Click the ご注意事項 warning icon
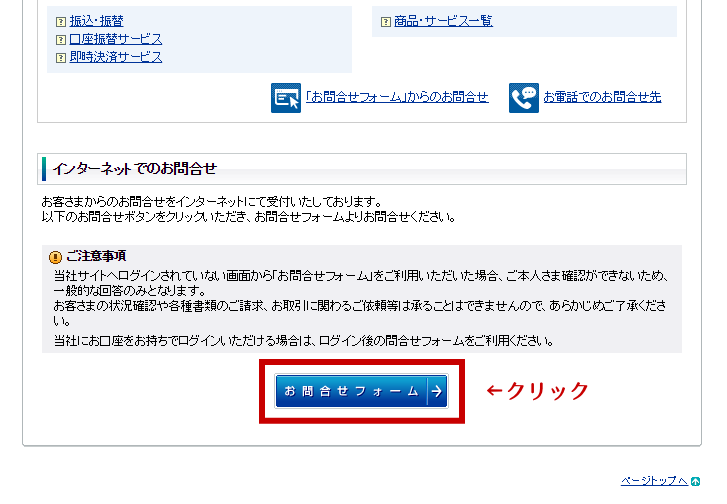 tap(55, 257)
